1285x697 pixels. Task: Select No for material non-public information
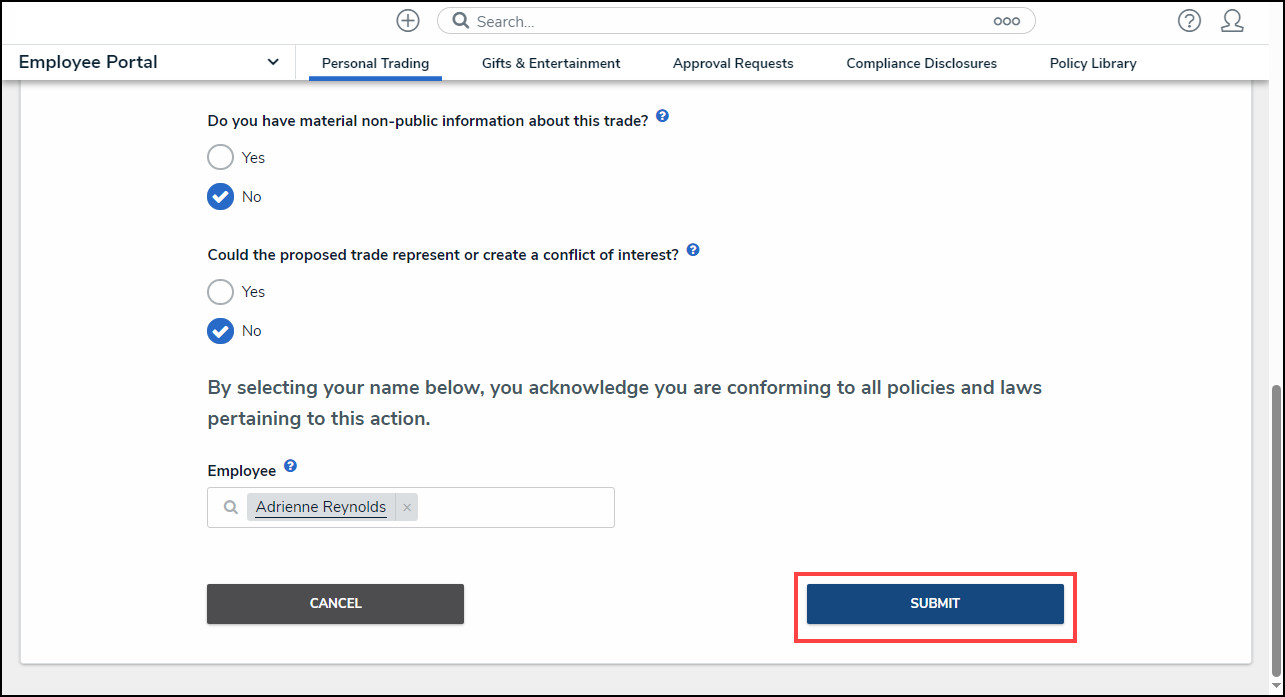point(220,196)
